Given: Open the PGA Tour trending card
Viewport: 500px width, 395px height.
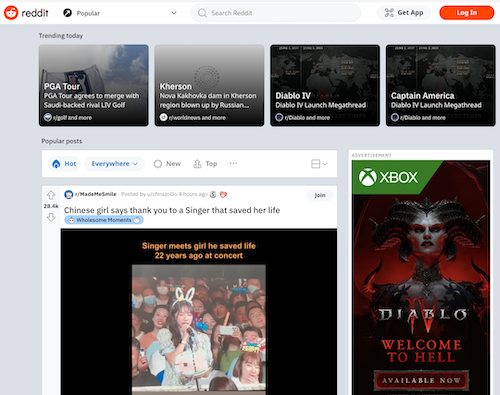Looking at the screenshot, I should pos(94,85).
